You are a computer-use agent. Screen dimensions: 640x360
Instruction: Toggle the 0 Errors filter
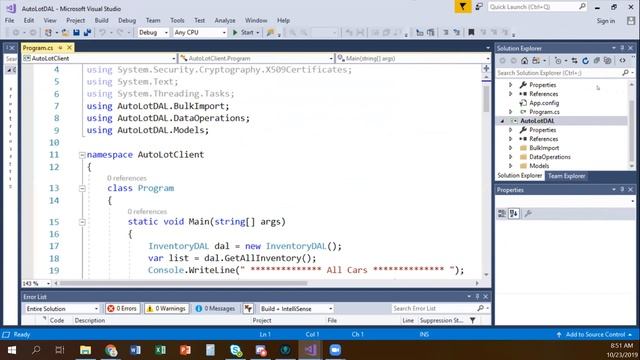click(x=122, y=309)
